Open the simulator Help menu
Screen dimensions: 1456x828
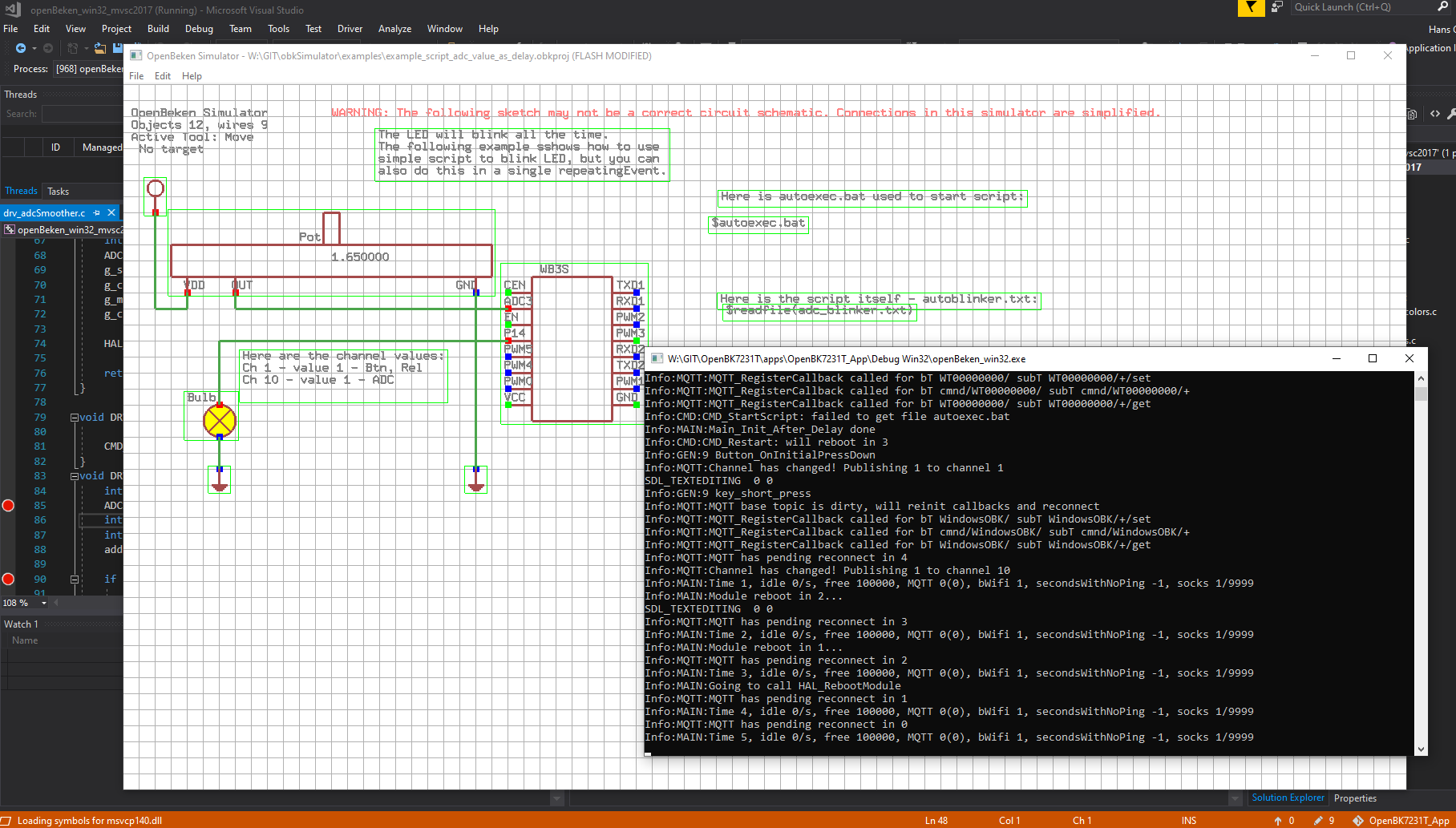192,76
